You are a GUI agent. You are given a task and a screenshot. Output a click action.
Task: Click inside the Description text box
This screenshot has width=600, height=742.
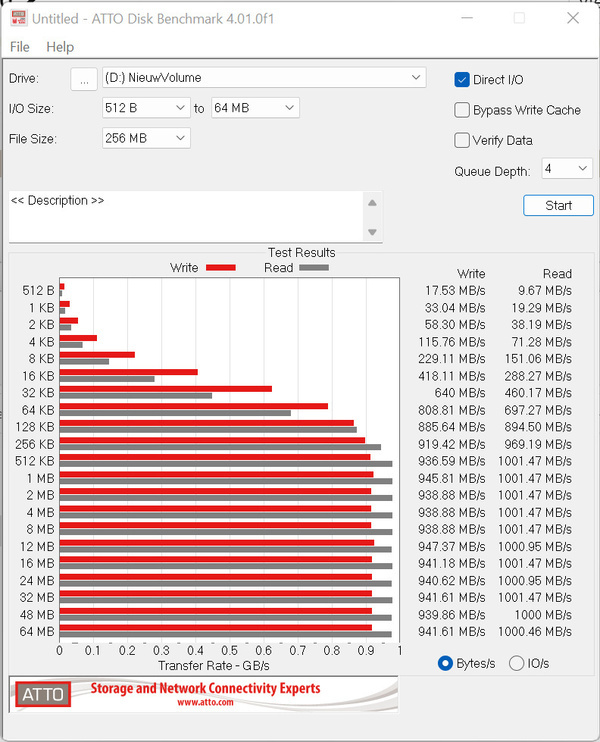[x=185, y=217]
